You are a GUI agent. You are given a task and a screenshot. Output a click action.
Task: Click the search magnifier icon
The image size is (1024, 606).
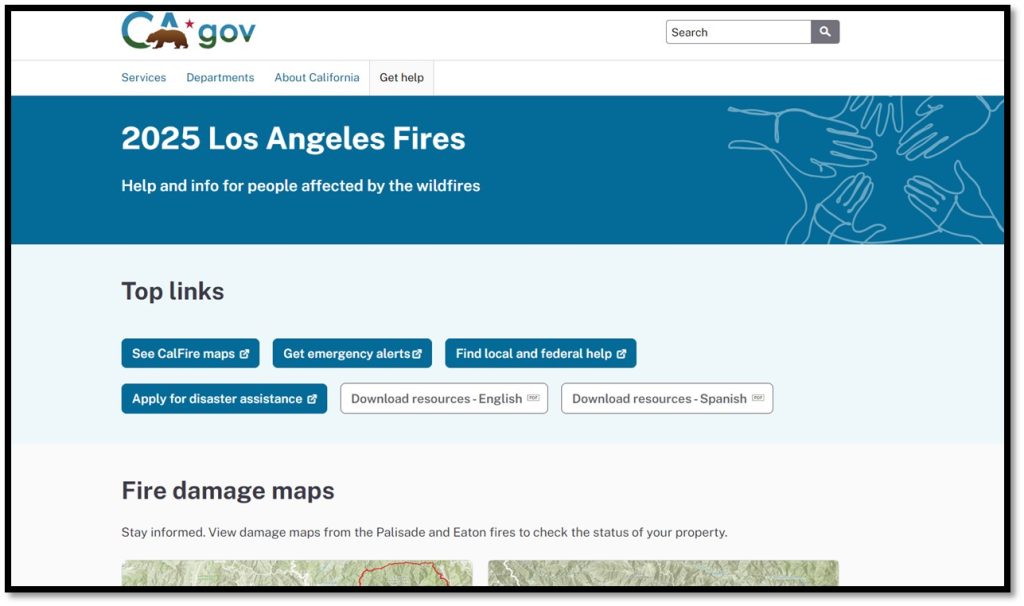(824, 31)
